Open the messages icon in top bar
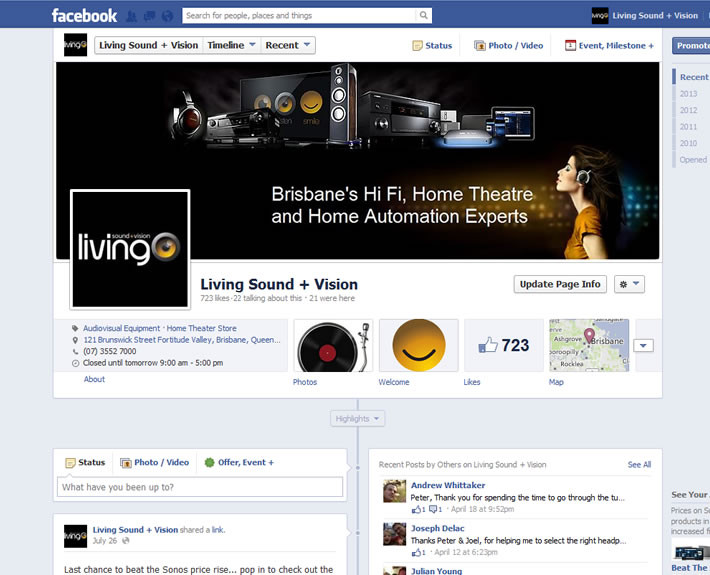Viewport: 710px width, 575px height. (x=149, y=16)
